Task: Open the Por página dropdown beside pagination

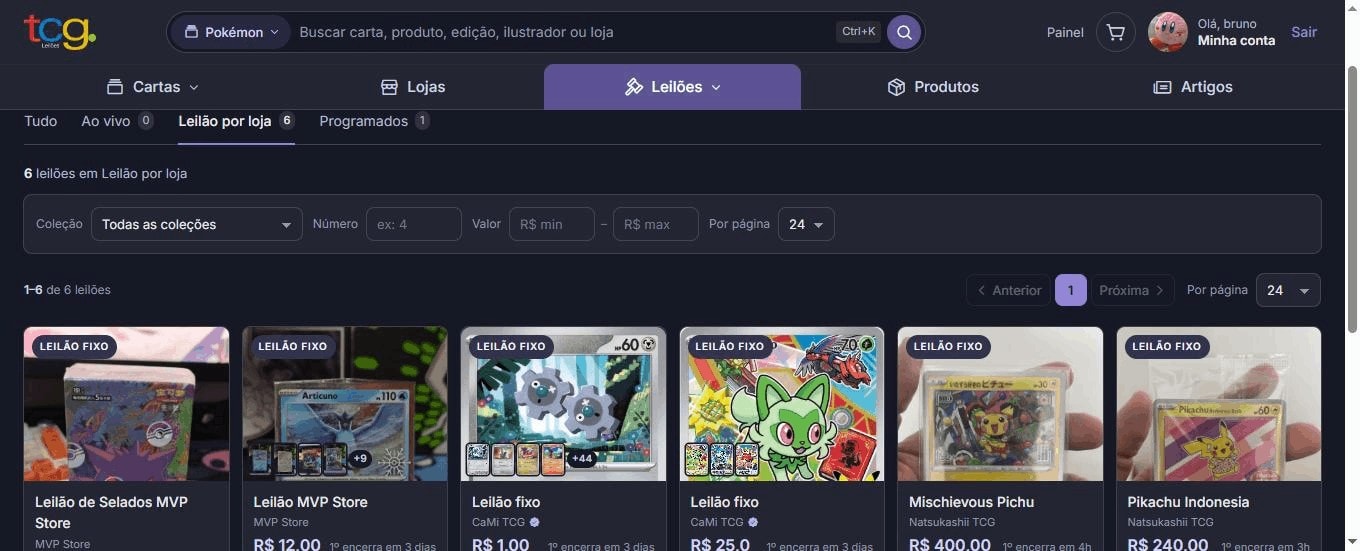Action: tap(1288, 290)
